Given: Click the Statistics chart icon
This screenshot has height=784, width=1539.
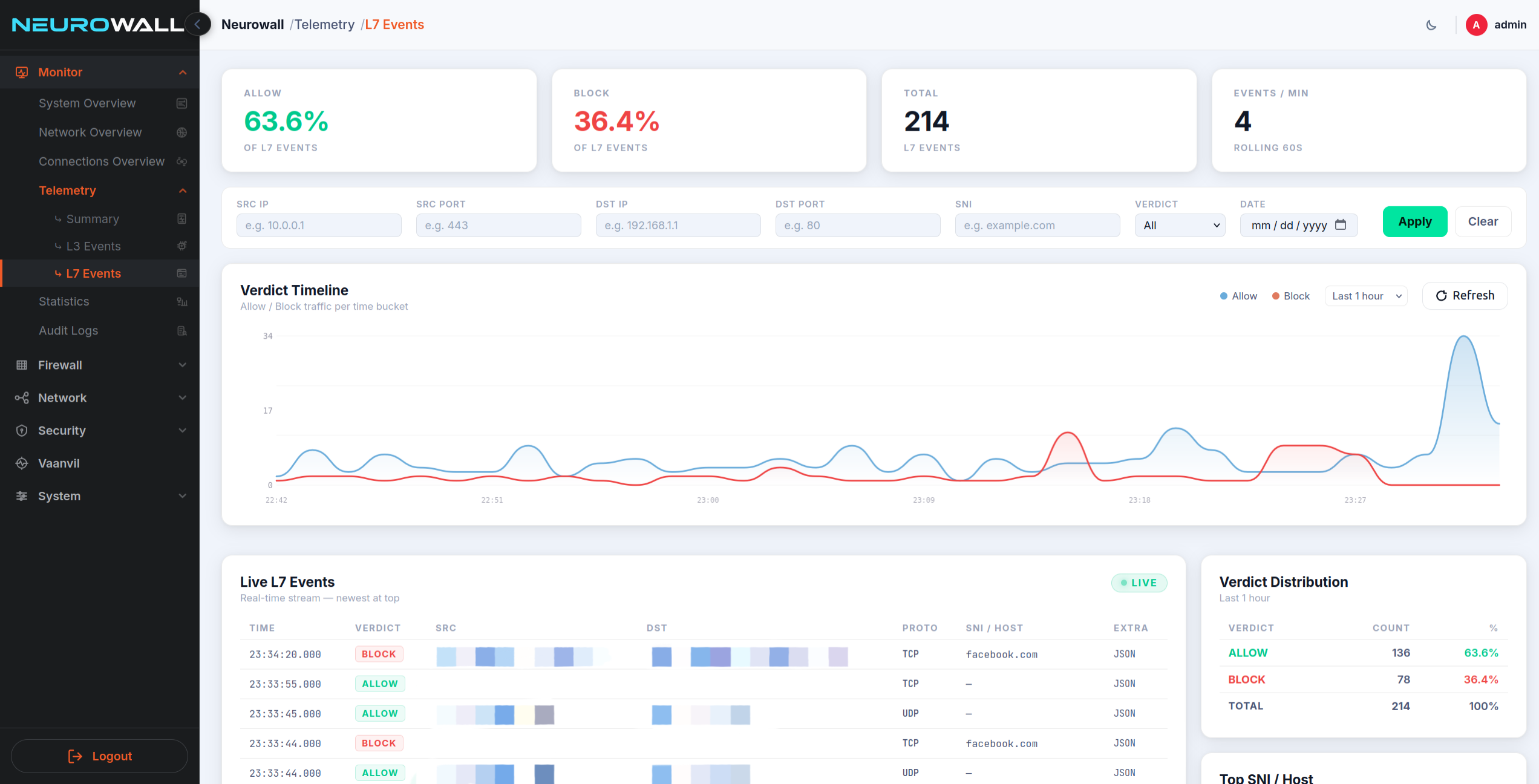Looking at the screenshot, I should (181, 301).
